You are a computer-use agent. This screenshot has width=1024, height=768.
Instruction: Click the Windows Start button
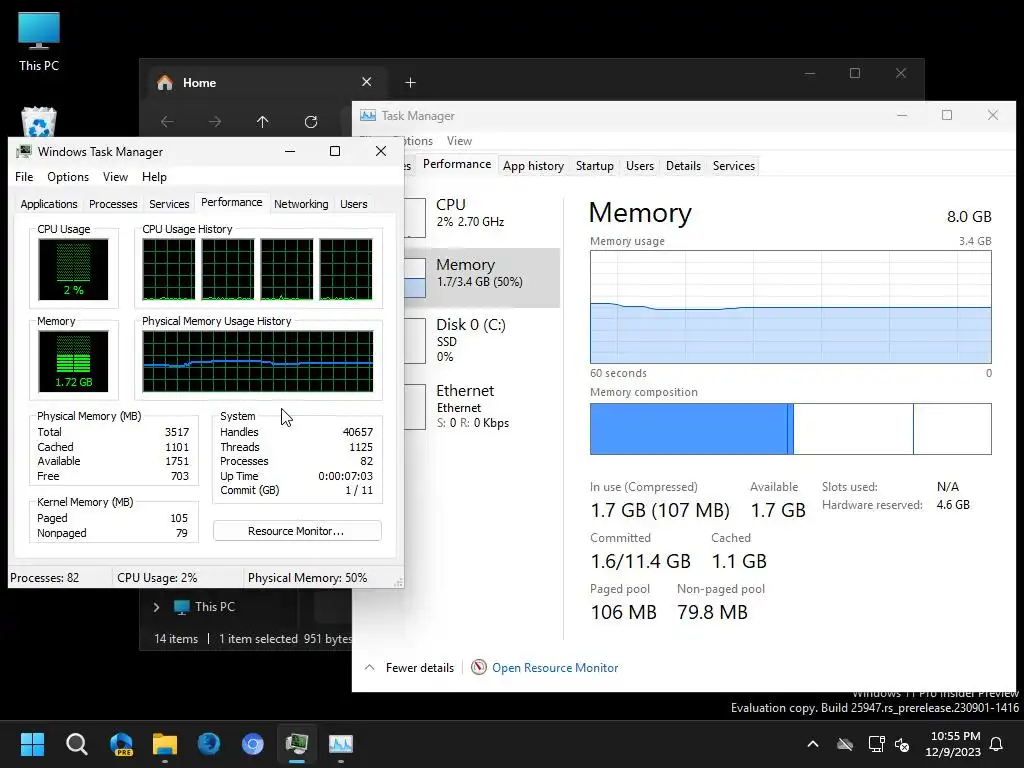click(x=32, y=744)
